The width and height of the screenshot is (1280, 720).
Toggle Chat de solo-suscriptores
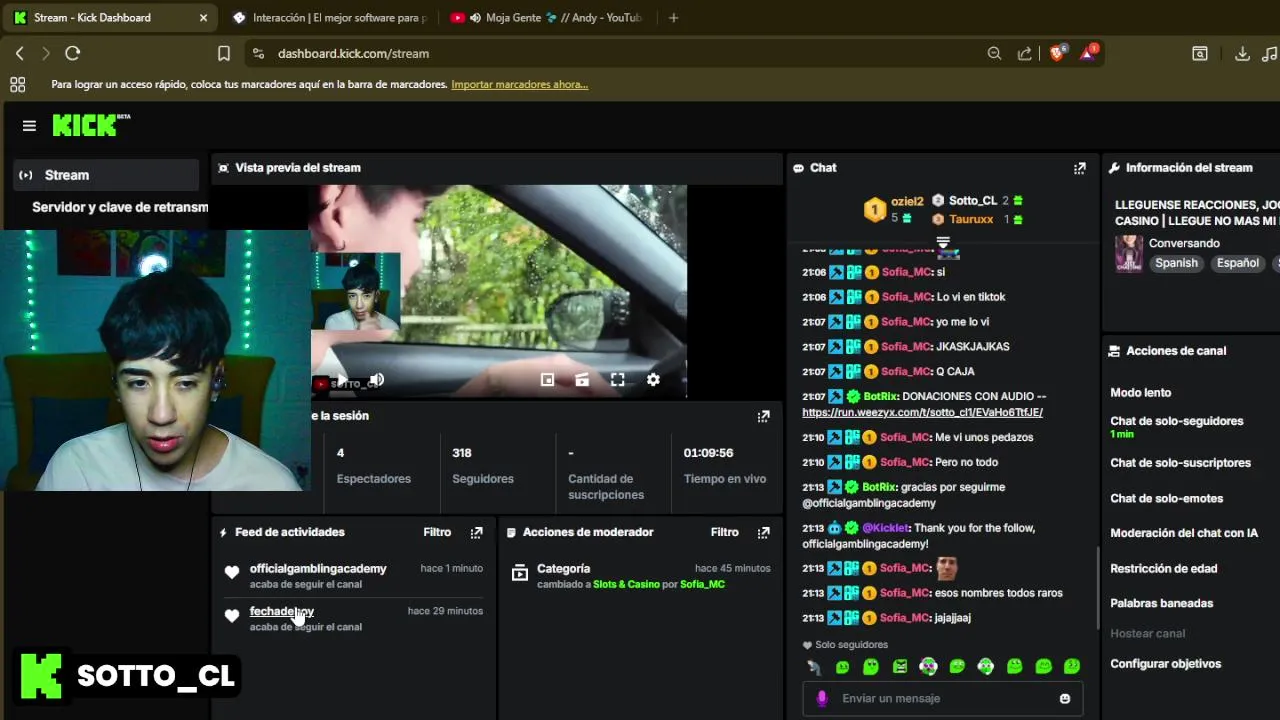(x=1180, y=463)
